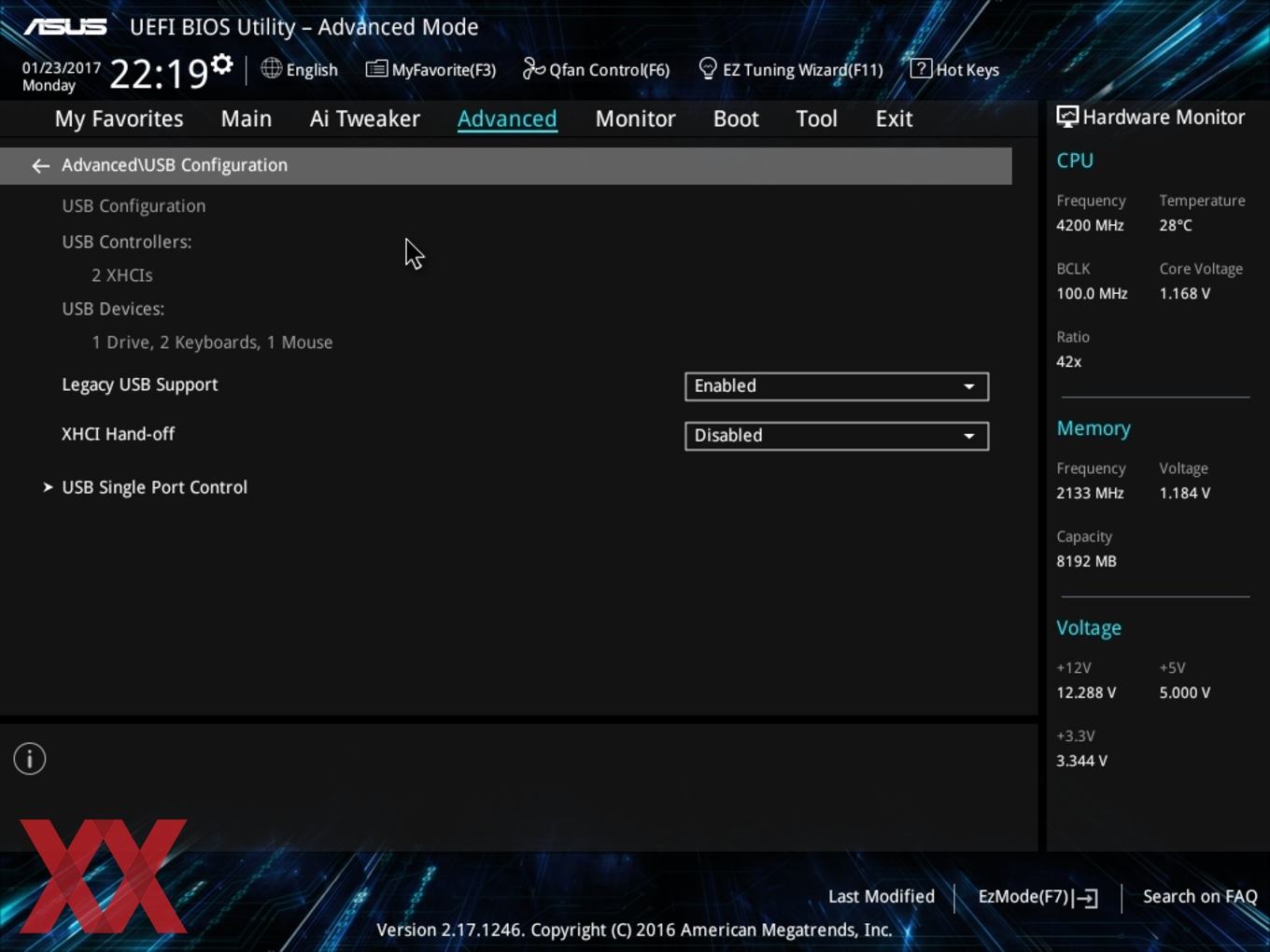This screenshot has height=952, width=1270.
Task: Switch to the Main tab
Action: tap(247, 119)
